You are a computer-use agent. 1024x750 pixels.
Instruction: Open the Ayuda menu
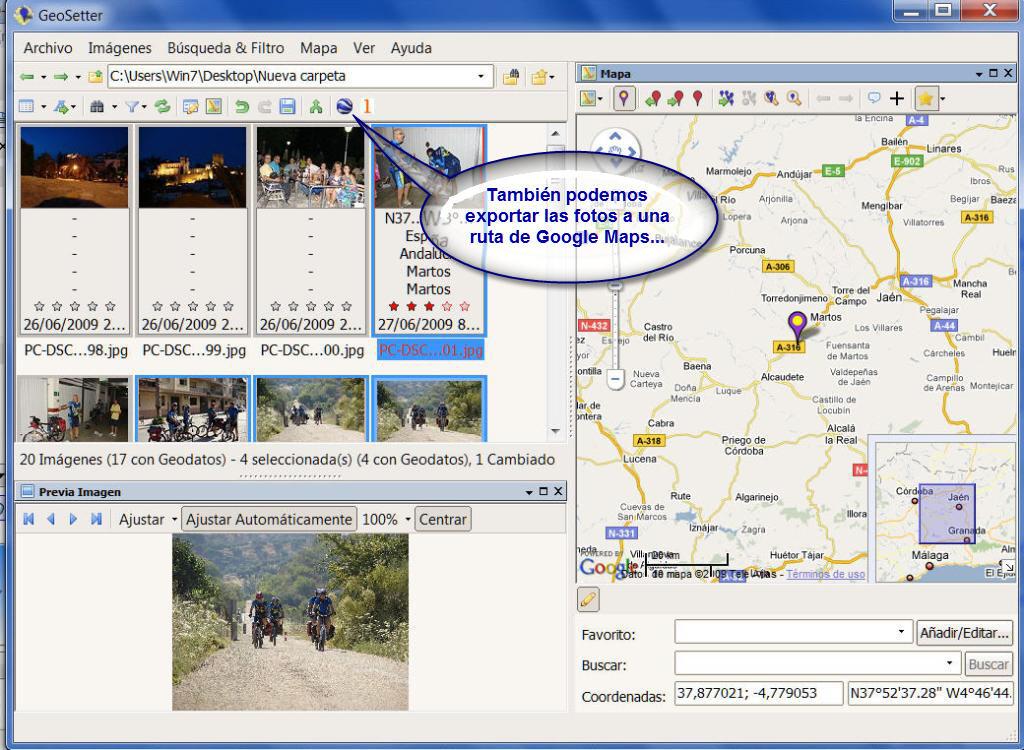(411, 48)
